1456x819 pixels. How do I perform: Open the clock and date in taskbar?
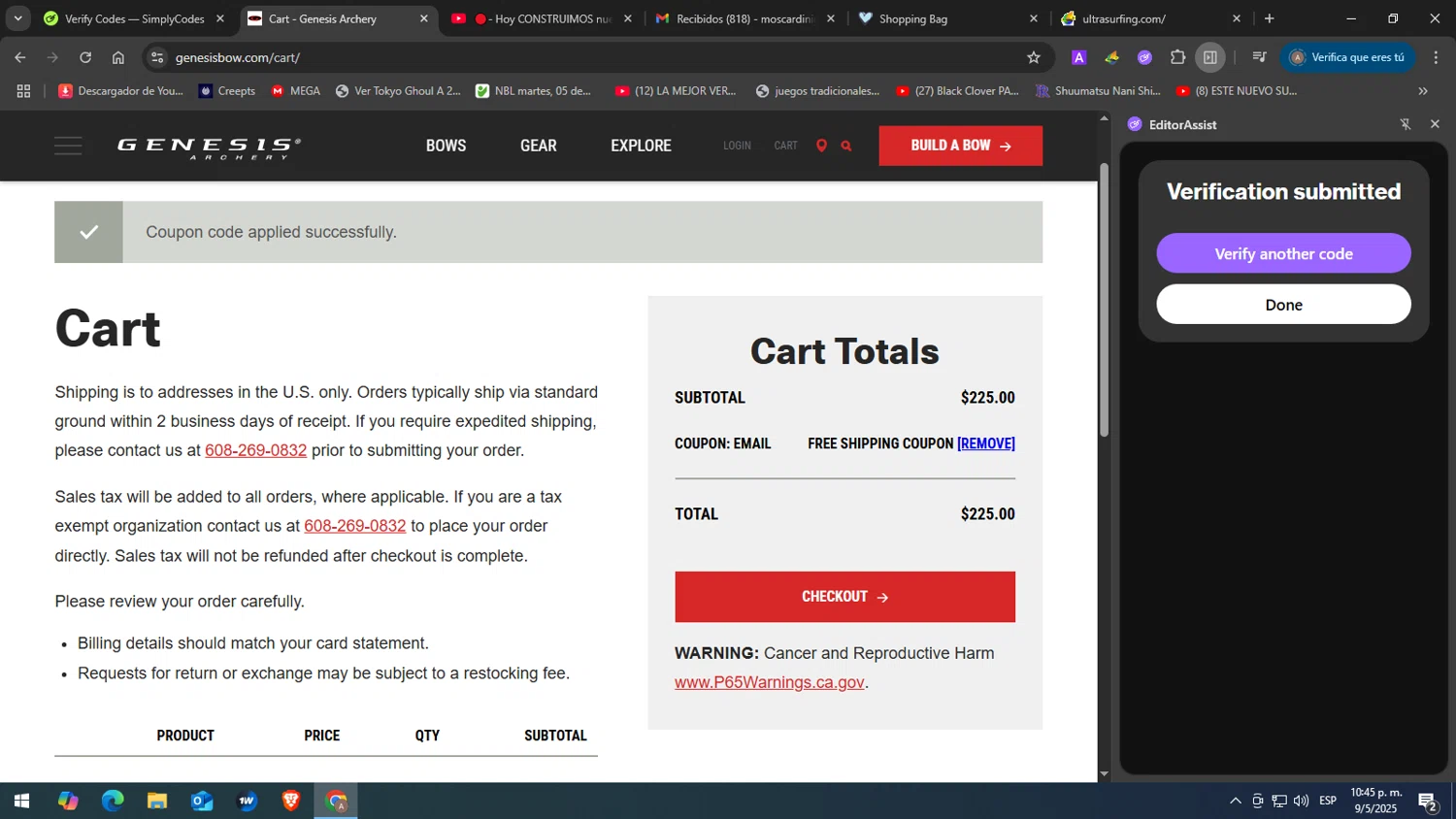click(x=1375, y=801)
